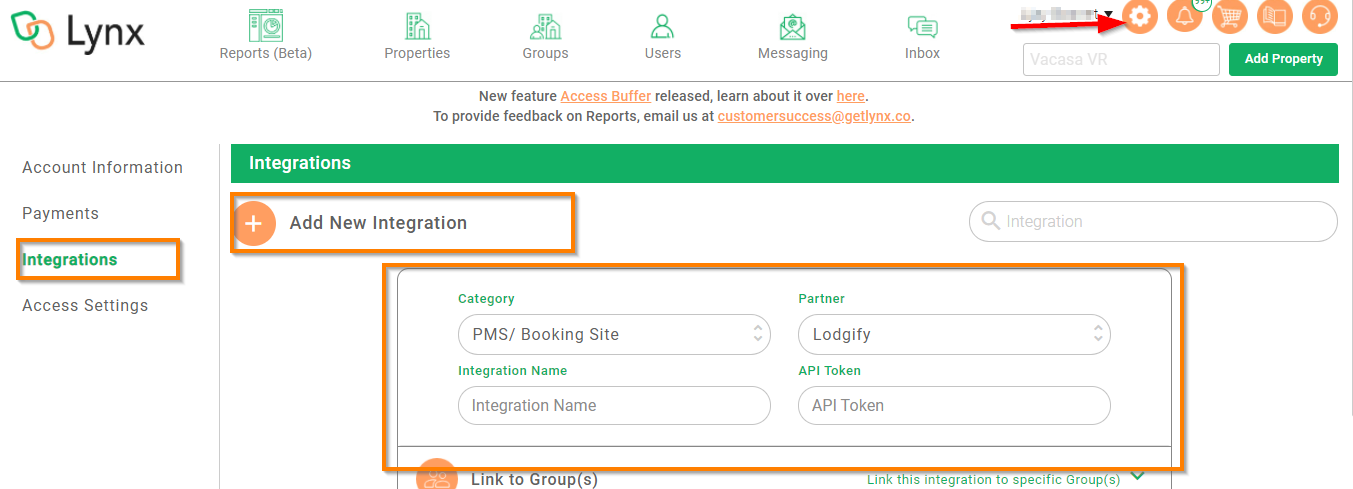Image resolution: width=1353 pixels, height=489 pixels.
Task: Open the Groups buildings icon
Action: point(545,25)
